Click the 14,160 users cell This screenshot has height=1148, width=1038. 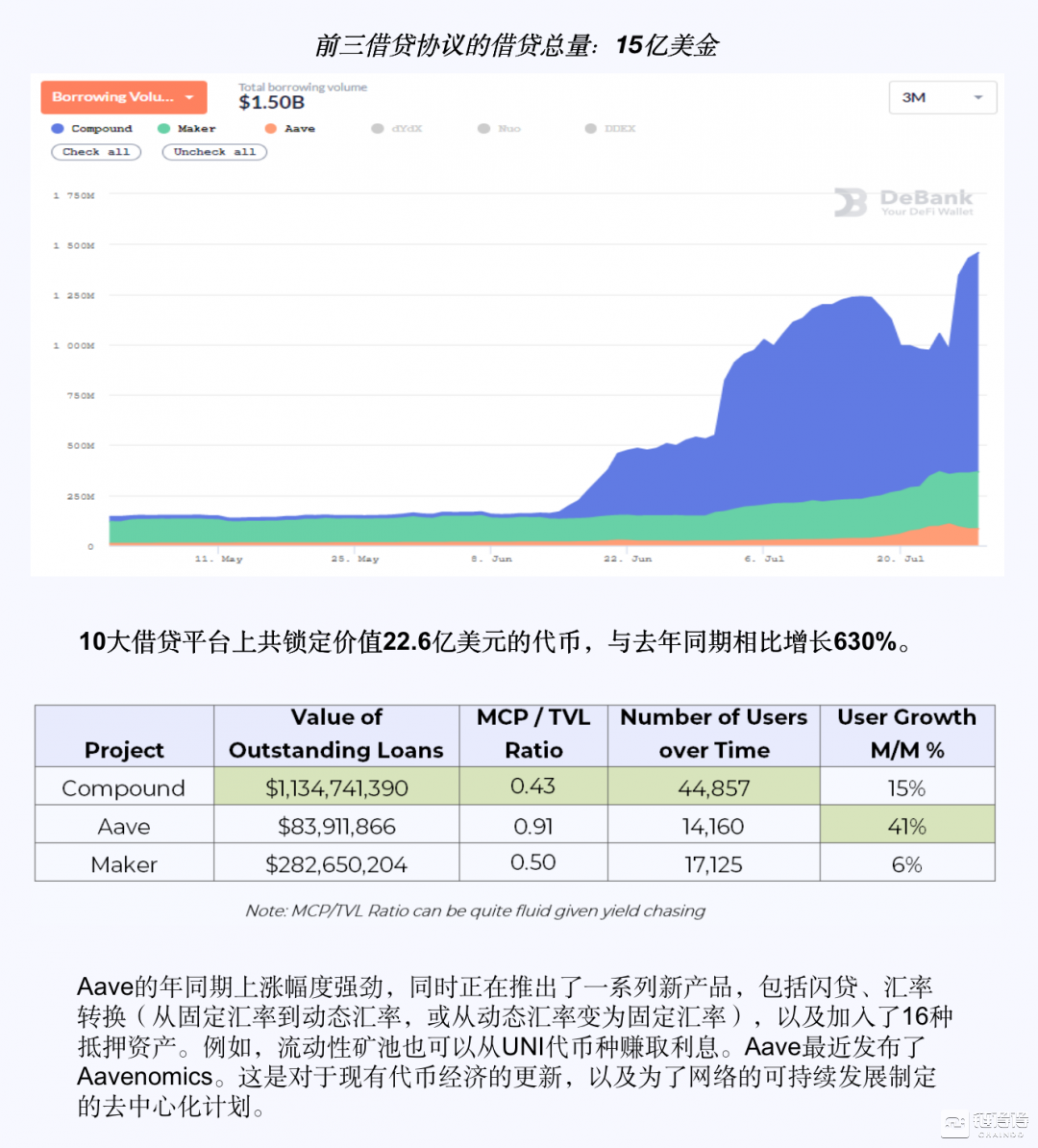click(x=714, y=825)
